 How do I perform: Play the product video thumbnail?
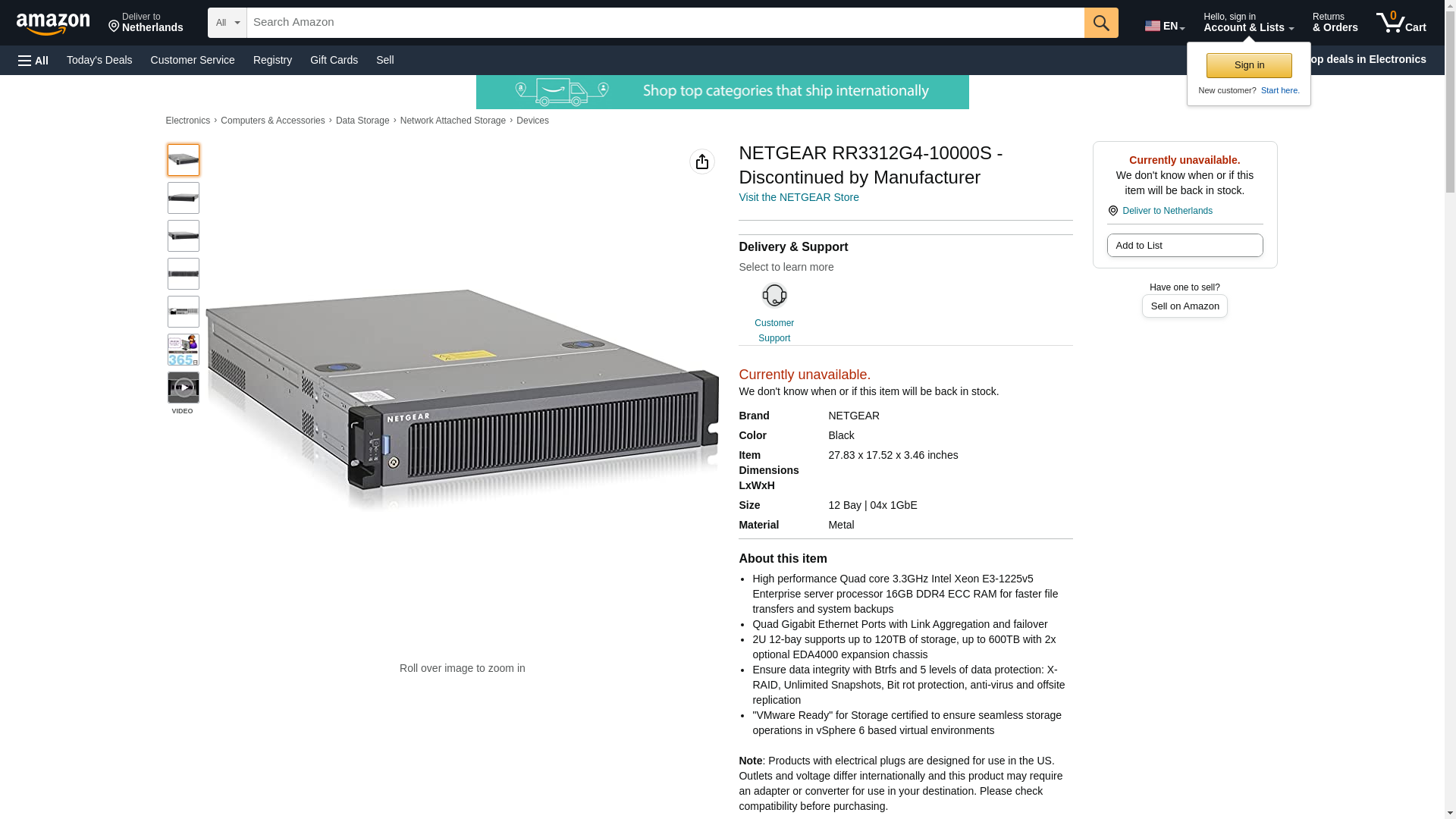(183, 388)
